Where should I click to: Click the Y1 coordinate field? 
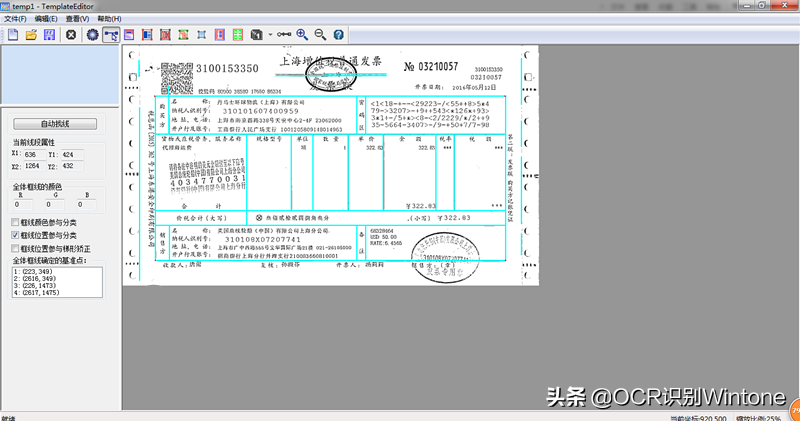72,154
